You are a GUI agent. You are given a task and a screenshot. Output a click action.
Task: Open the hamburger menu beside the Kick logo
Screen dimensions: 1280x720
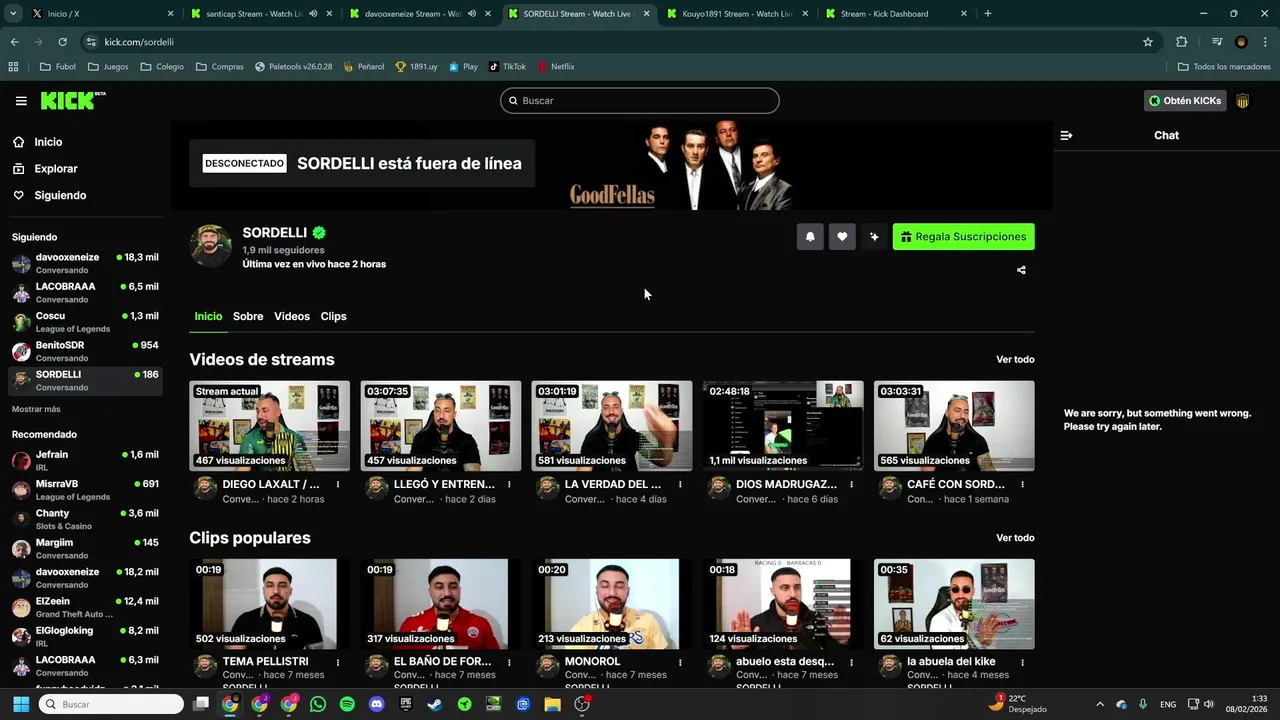[x=21, y=101]
